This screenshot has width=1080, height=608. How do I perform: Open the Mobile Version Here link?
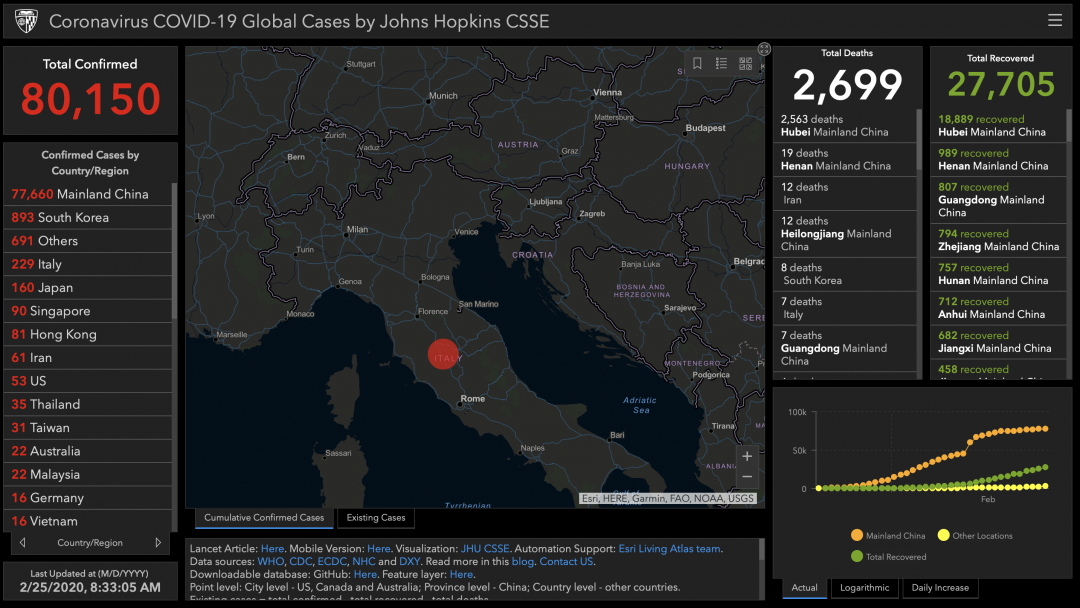[378, 549]
